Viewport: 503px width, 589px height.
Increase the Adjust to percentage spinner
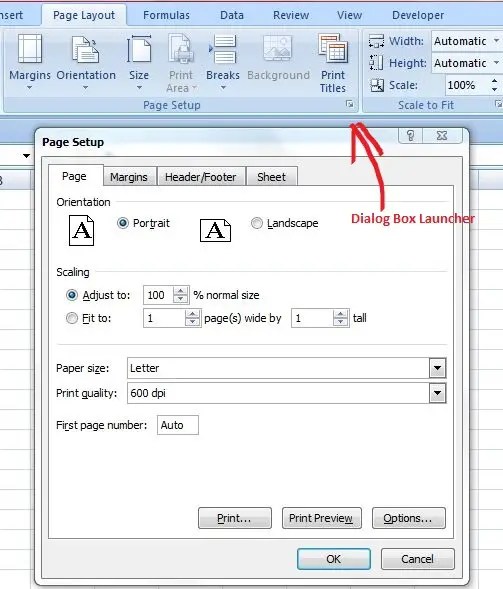(x=181, y=291)
